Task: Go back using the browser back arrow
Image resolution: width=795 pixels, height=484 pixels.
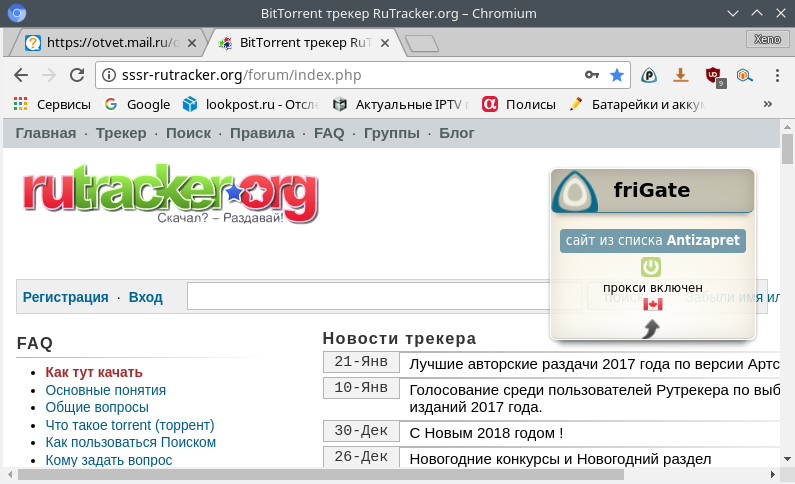Action: tap(21, 76)
